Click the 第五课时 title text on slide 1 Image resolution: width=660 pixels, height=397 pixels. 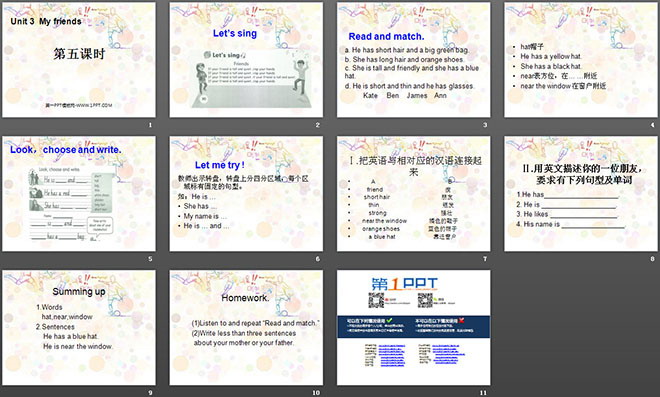pos(79,54)
